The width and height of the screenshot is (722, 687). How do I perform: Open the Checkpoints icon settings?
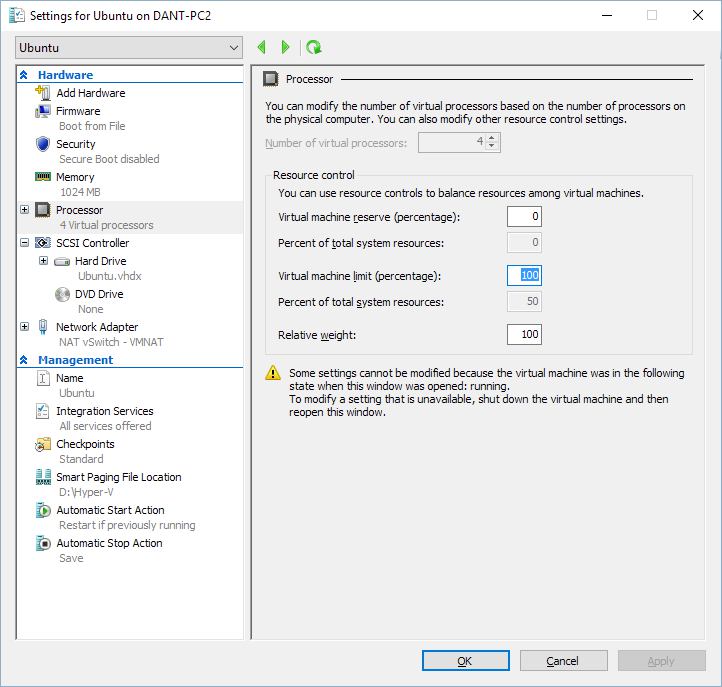[43, 444]
